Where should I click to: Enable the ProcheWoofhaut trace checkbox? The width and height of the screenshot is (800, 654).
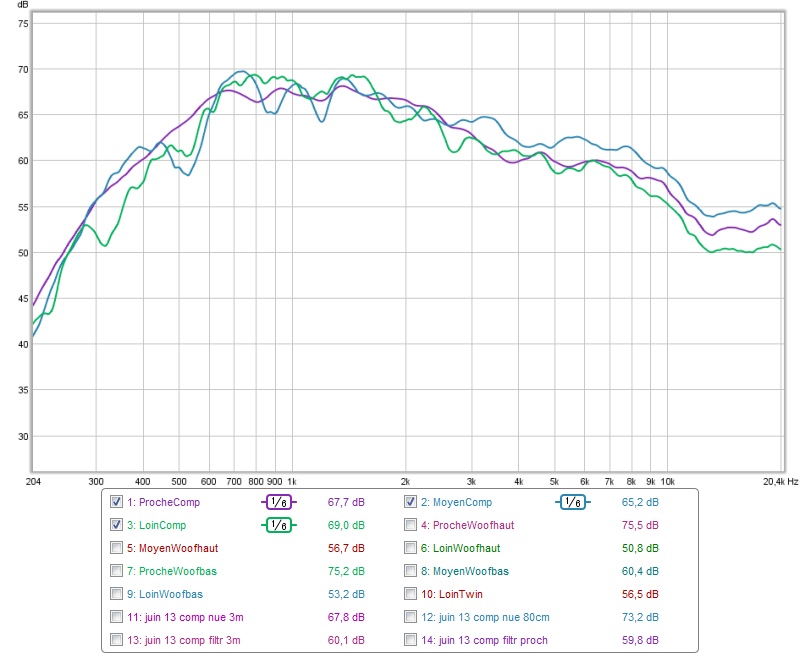pos(411,525)
